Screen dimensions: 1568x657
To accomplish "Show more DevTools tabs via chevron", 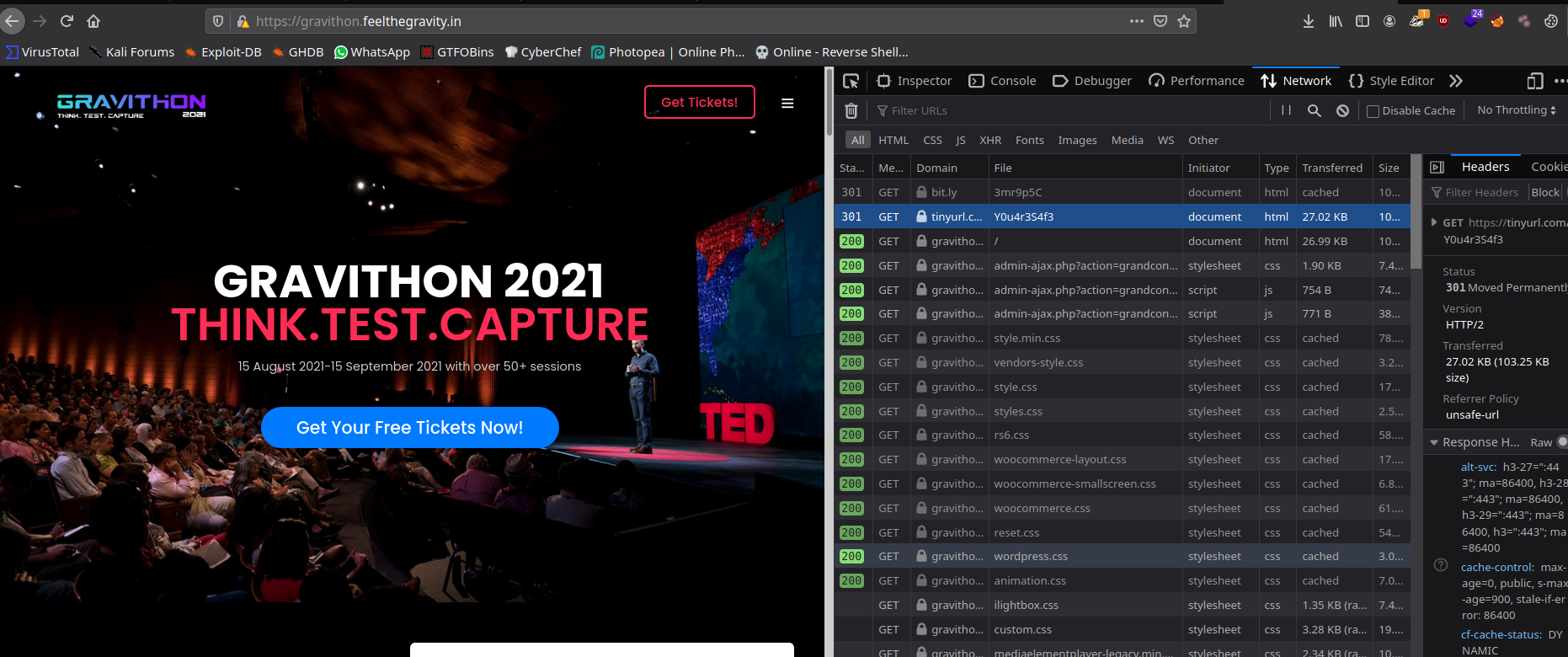I will (1456, 81).
